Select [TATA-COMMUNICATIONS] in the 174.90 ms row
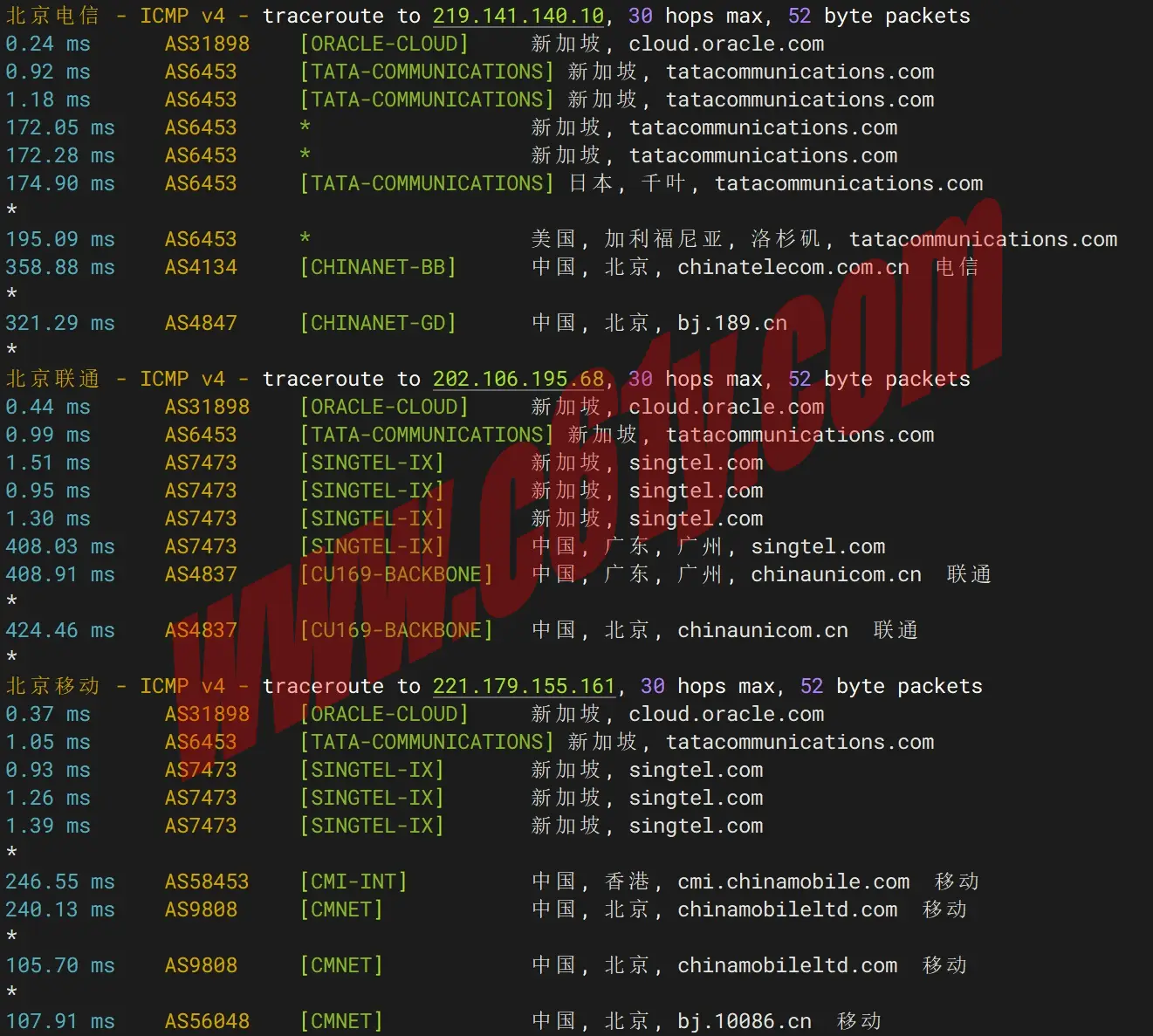Screen dimensions: 1153x1036 [427, 183]
